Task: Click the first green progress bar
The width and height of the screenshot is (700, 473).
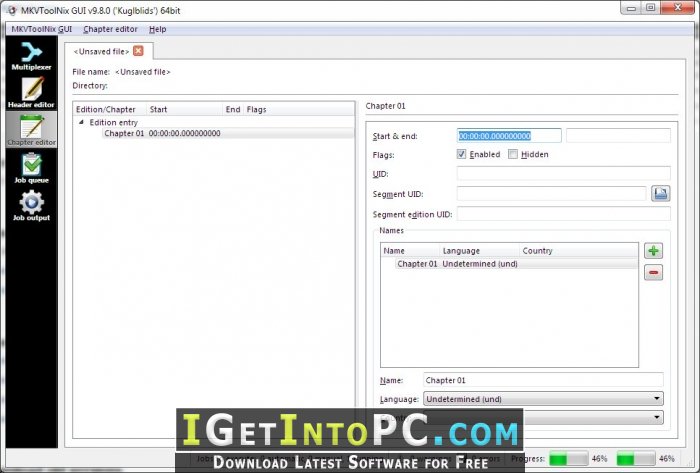Action: point(569,458)
